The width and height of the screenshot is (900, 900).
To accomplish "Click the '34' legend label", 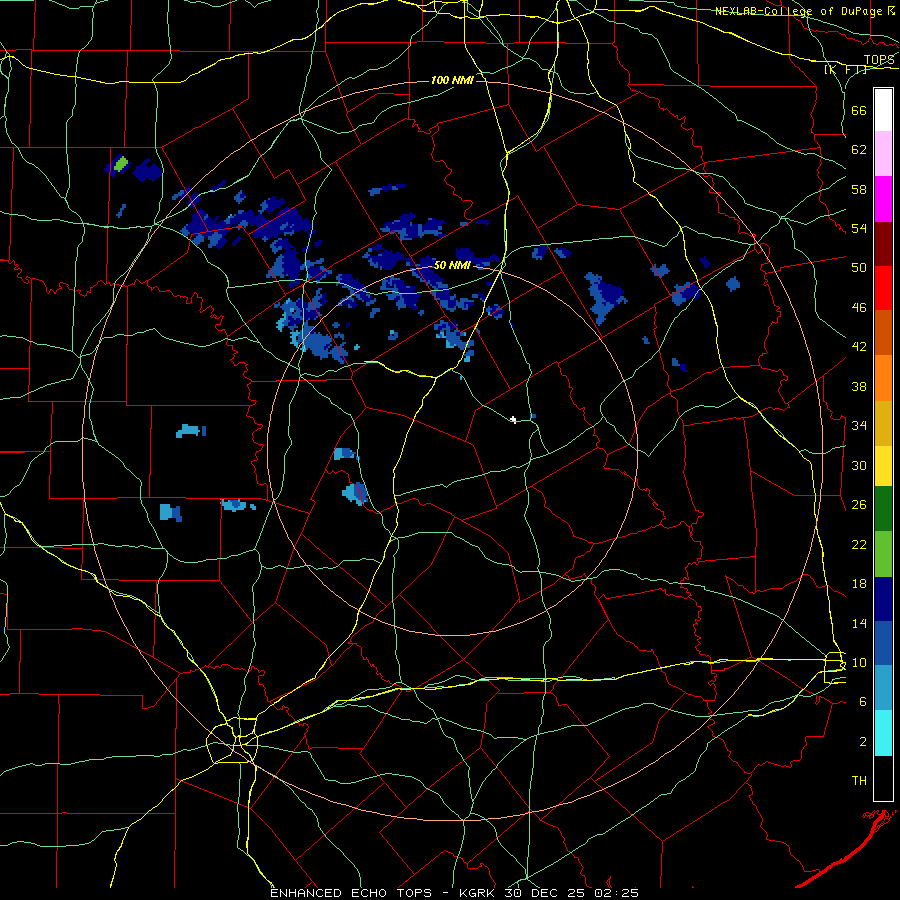I will tap(859, 426).
